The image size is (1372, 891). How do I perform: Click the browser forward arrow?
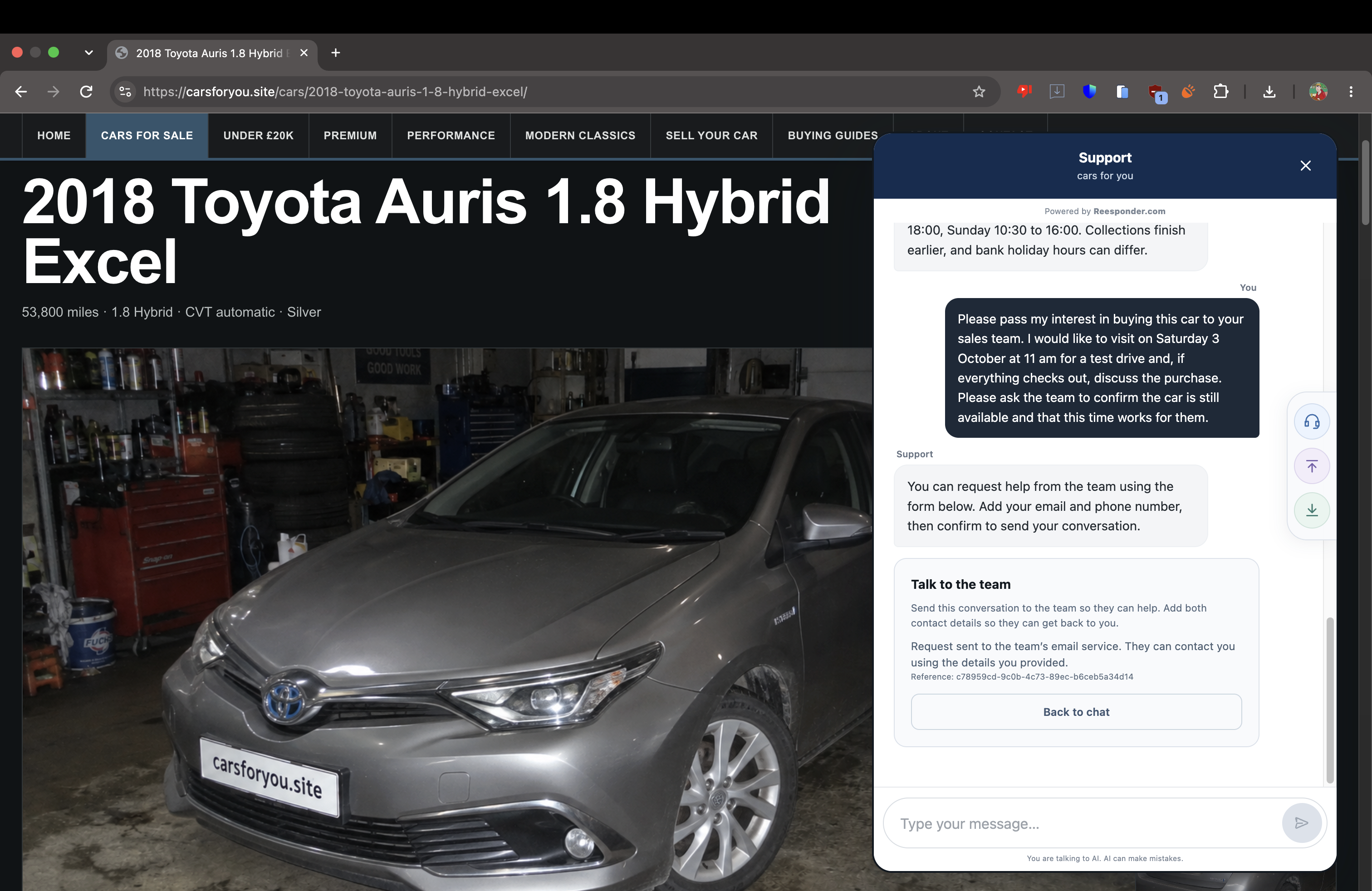[53, 92]
